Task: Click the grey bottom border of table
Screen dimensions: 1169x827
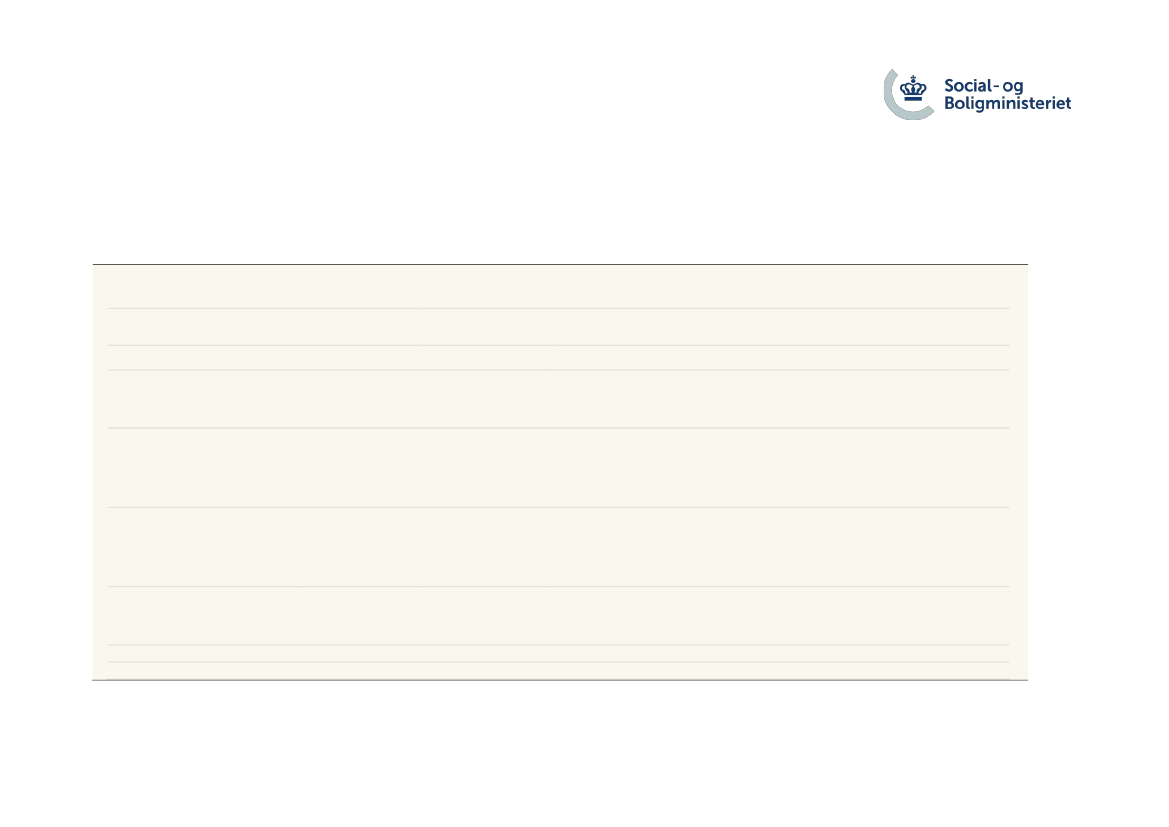Action: [560, 680]
